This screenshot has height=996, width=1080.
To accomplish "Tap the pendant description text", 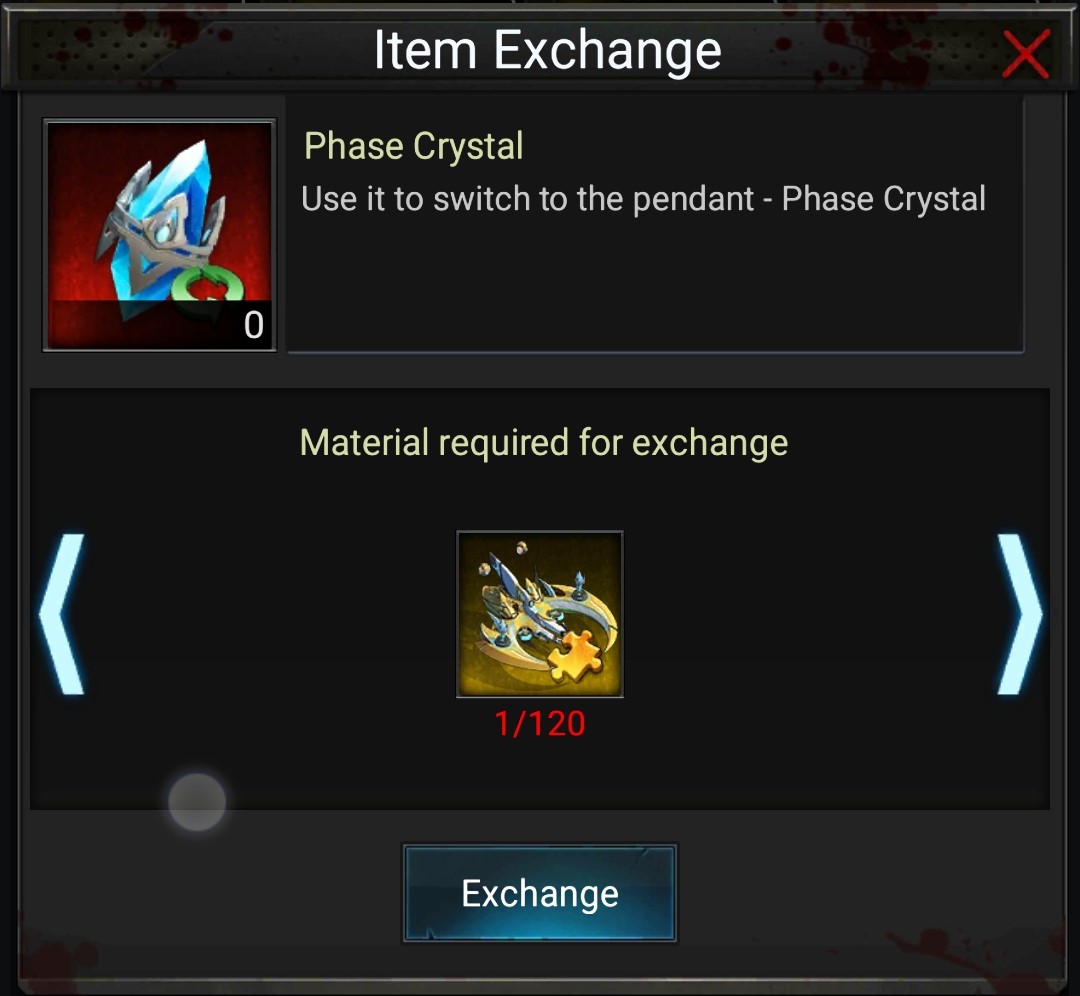I will [643, 199].
